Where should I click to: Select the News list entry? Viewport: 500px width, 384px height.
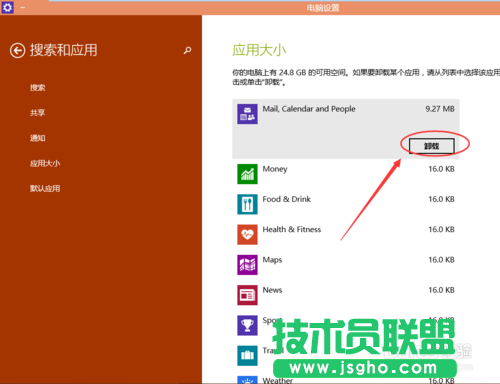346,295
